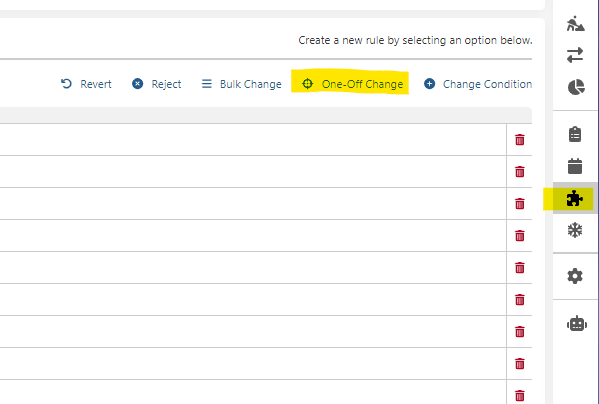Viewport: 599px width, 404px height.
Task: Open the digging worker sidebar icon
Action: (575, 24)
